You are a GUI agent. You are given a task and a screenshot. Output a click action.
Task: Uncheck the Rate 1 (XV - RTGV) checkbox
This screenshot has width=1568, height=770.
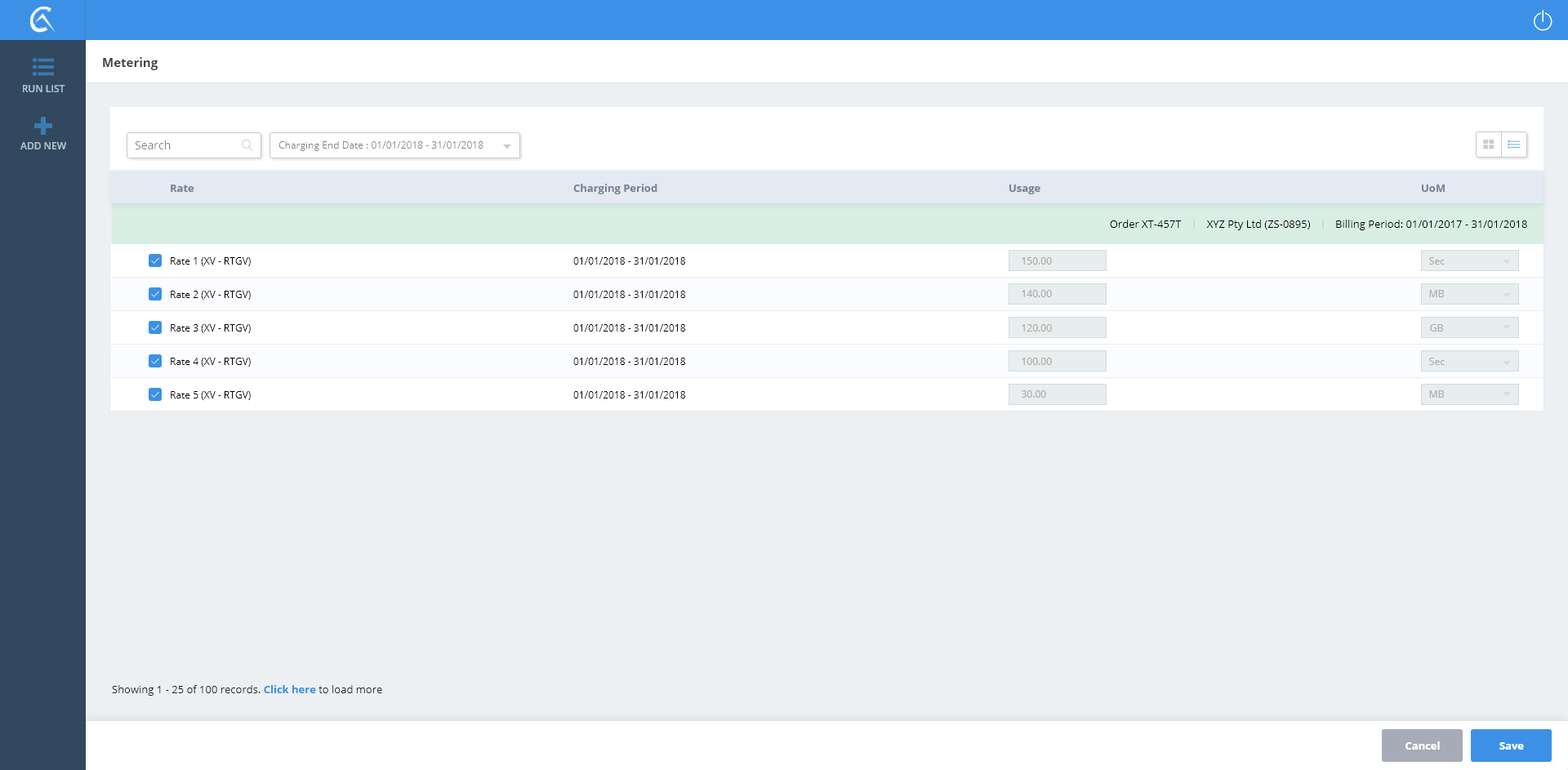coord(155,260)
